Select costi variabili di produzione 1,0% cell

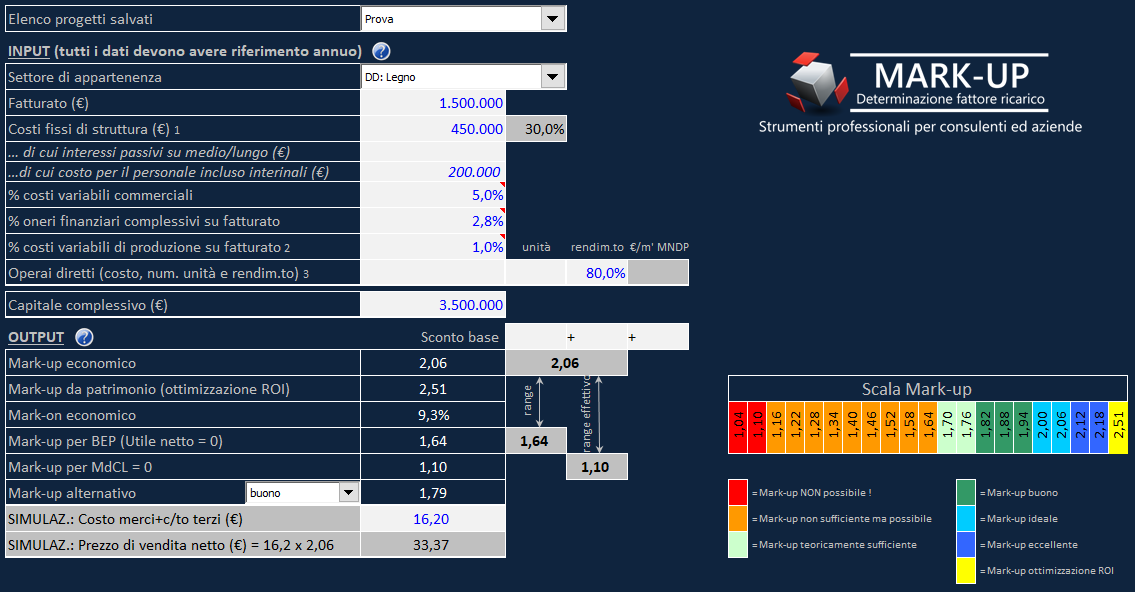tap(433, 248)
